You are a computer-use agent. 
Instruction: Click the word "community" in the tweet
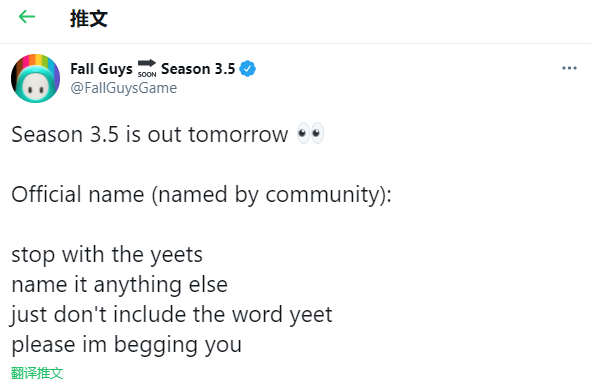point(322,195)
